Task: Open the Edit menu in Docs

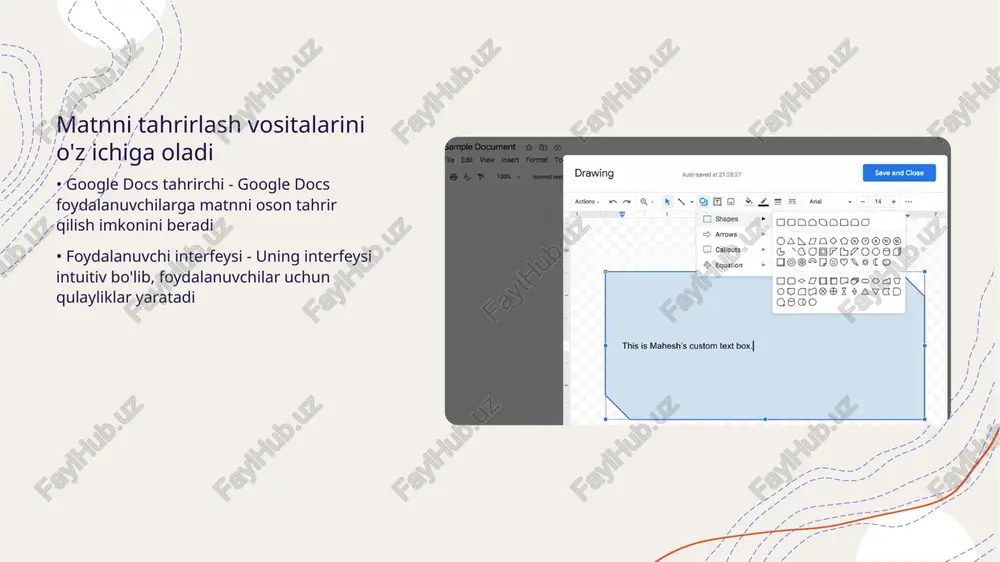Action: click(x=467, y=160)
